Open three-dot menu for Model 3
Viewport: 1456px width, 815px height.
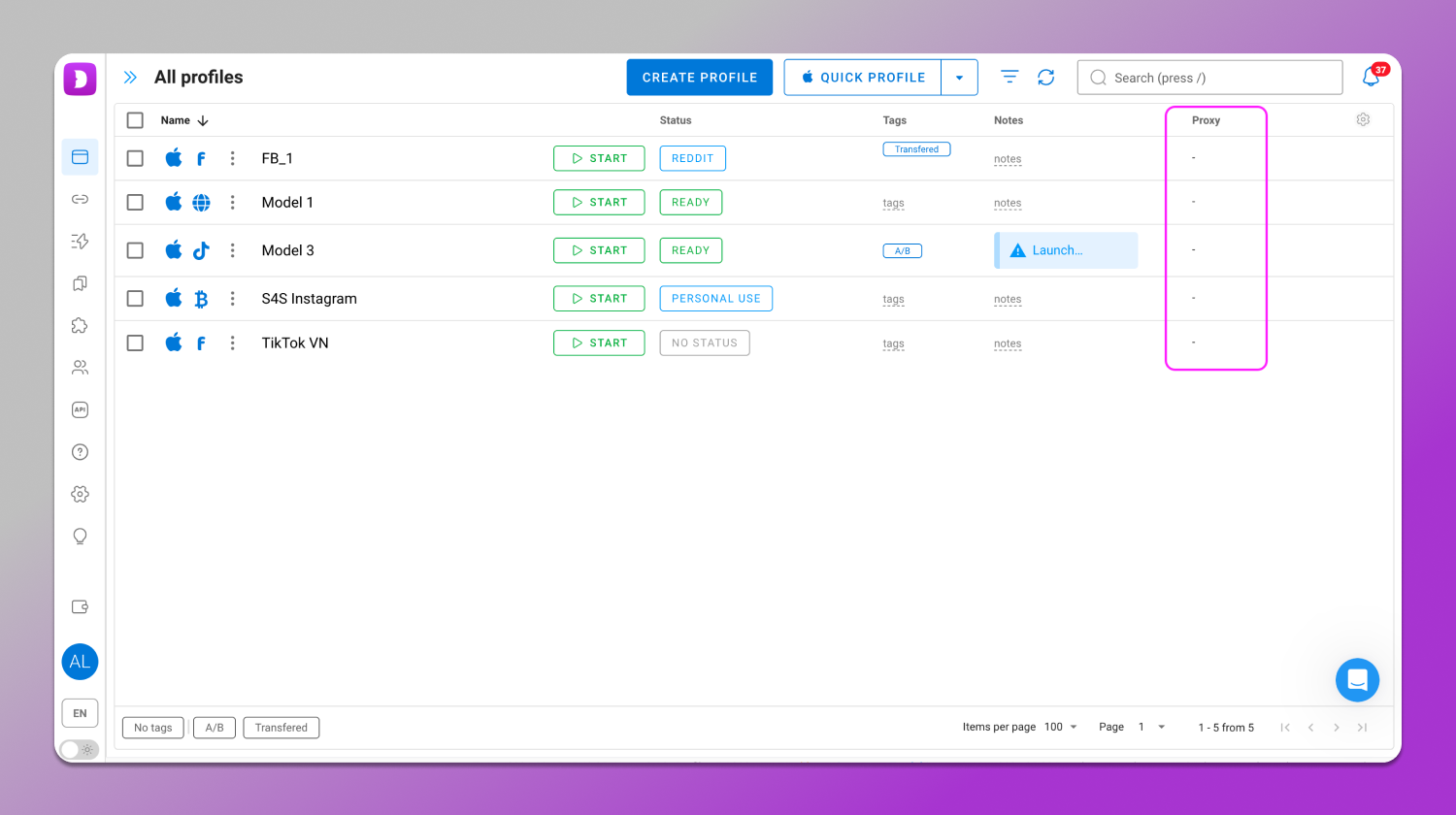tap(233, 250)
